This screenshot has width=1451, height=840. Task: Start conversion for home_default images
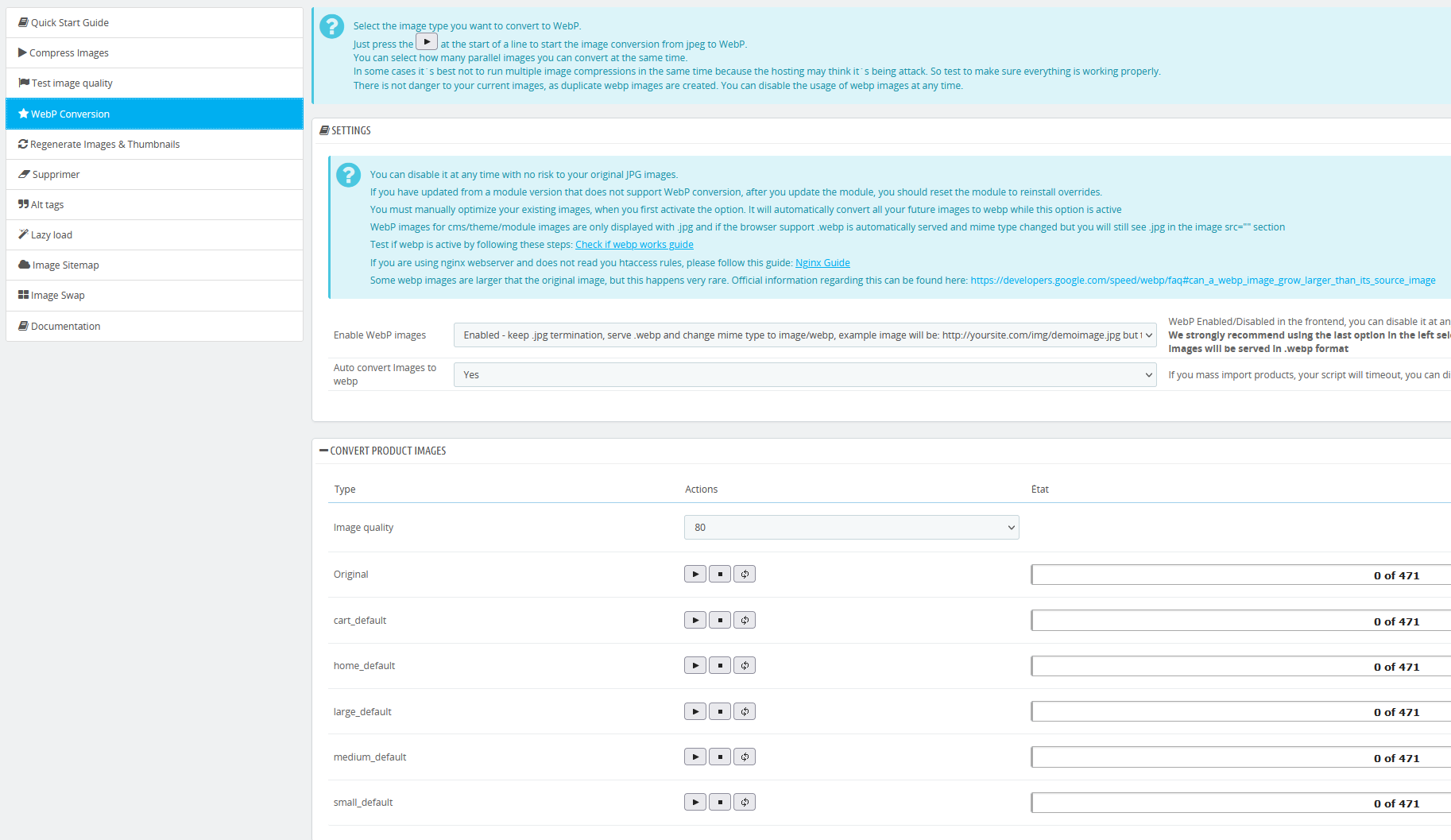coord(695,665)
